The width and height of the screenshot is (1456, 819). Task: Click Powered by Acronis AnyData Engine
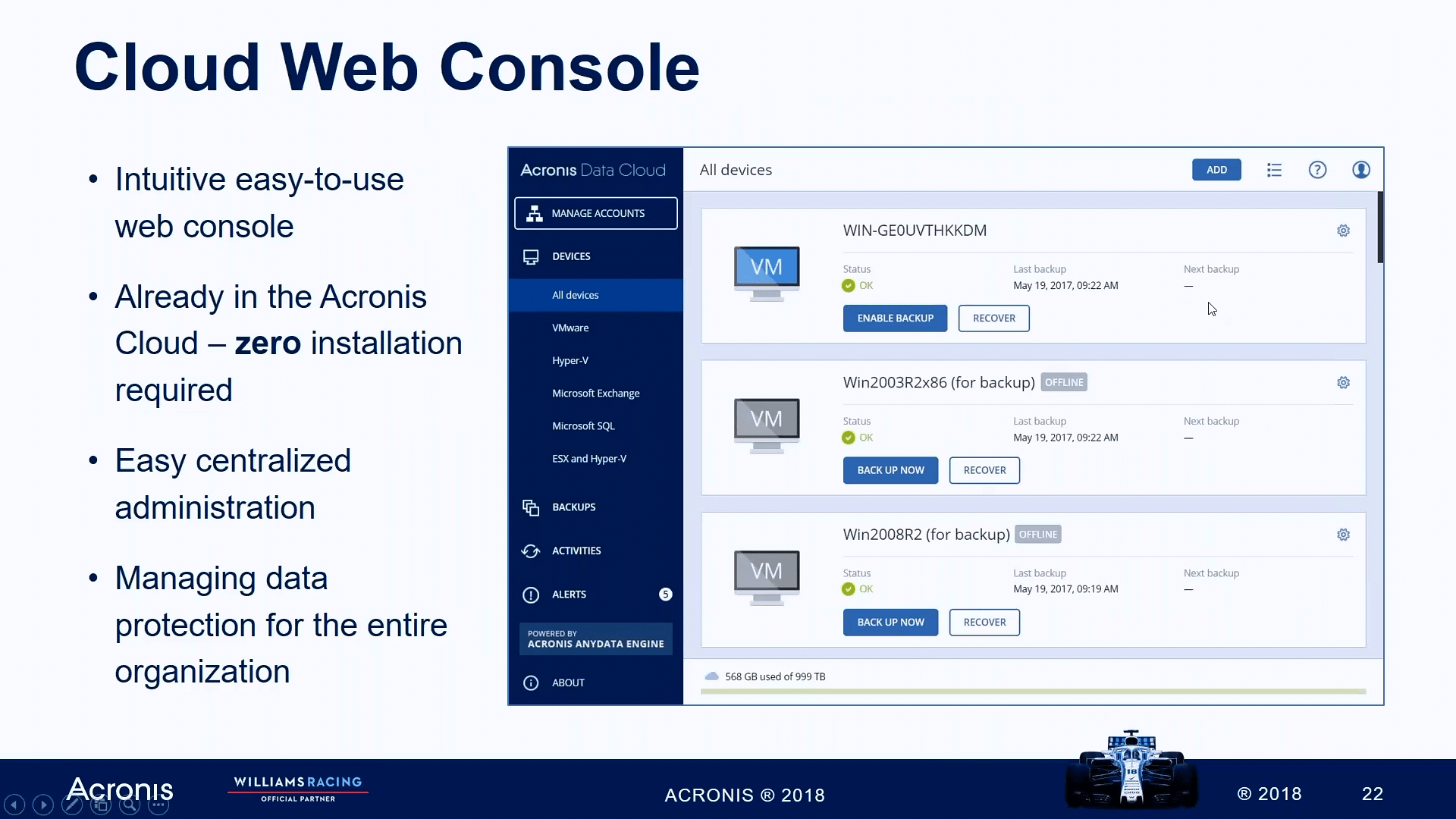(x=596, y=639)
